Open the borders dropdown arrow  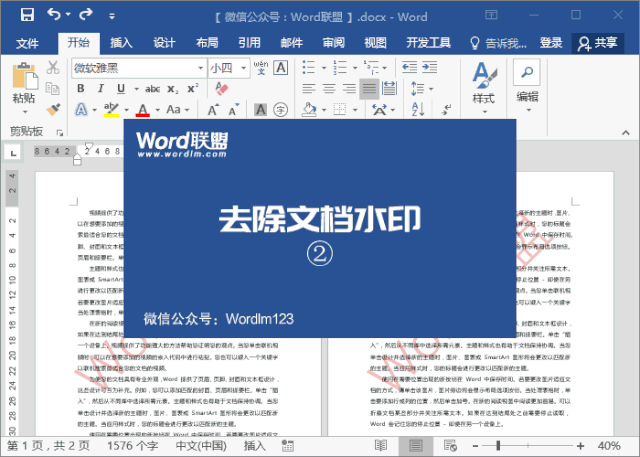(355, 110)
